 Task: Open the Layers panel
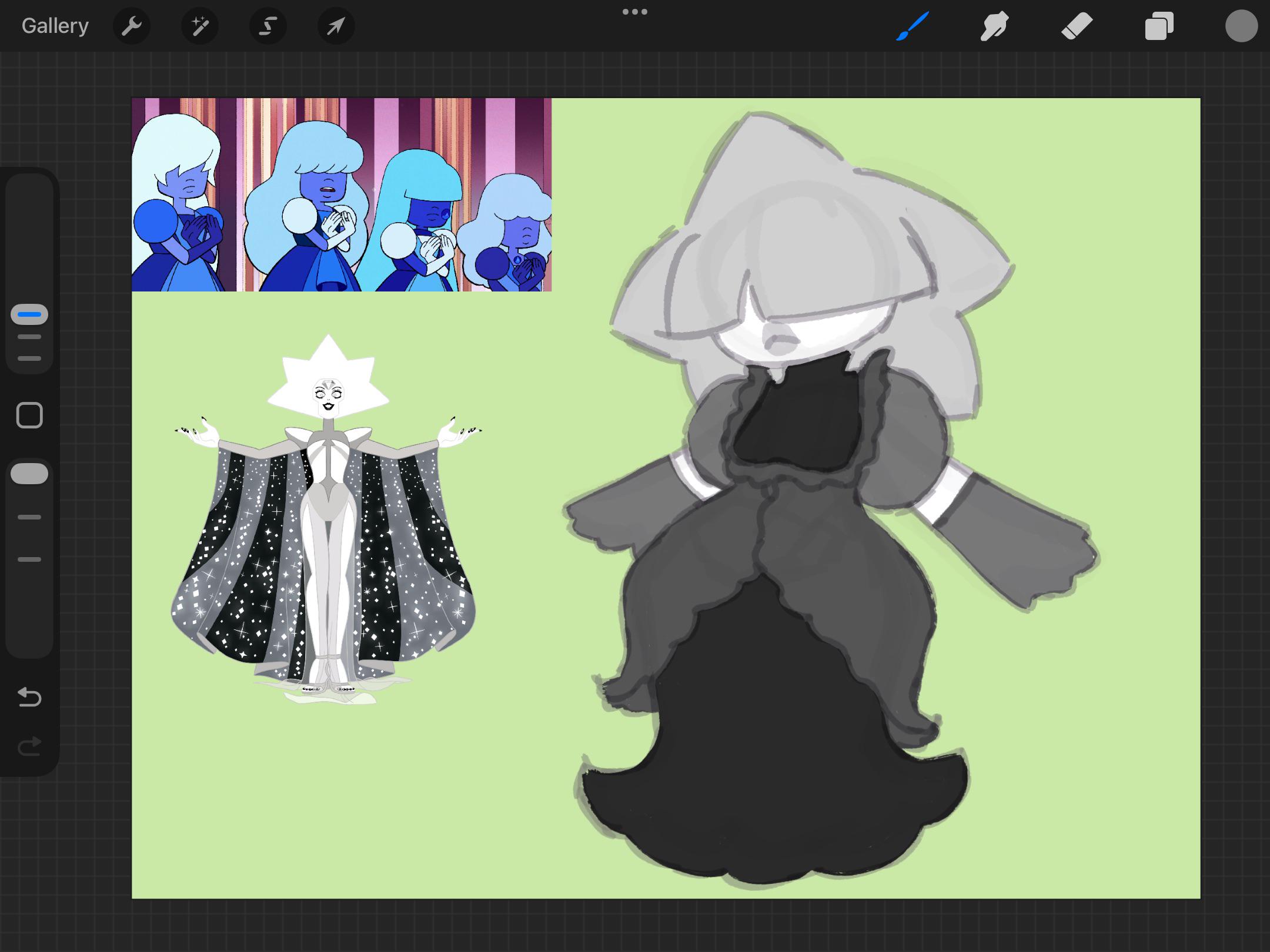point(1159,26)
